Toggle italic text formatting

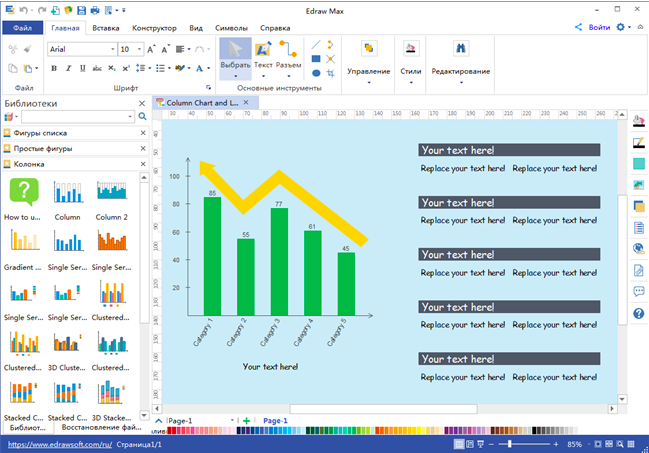tap(69, 68)
